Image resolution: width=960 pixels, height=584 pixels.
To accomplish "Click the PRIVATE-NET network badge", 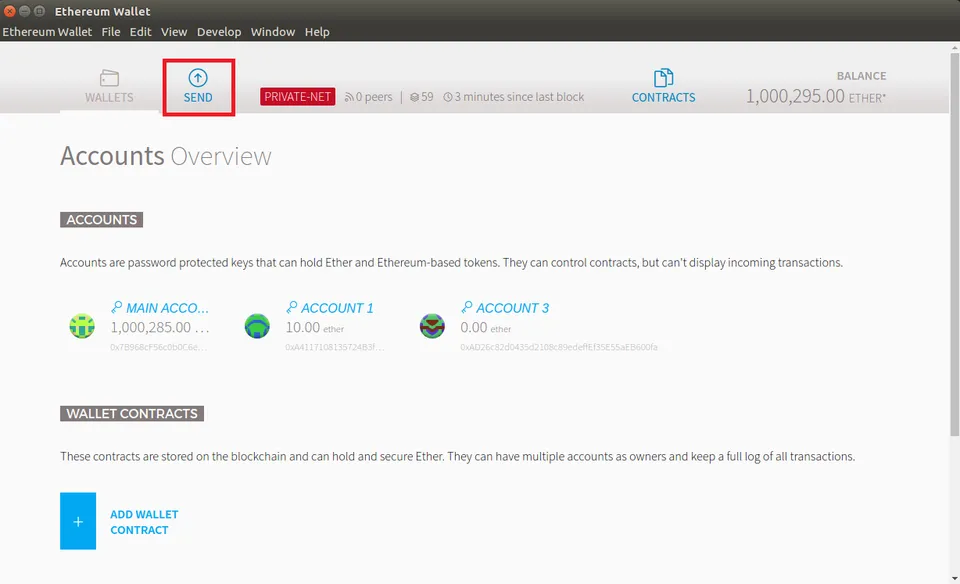I will click(x=298, y=97).
